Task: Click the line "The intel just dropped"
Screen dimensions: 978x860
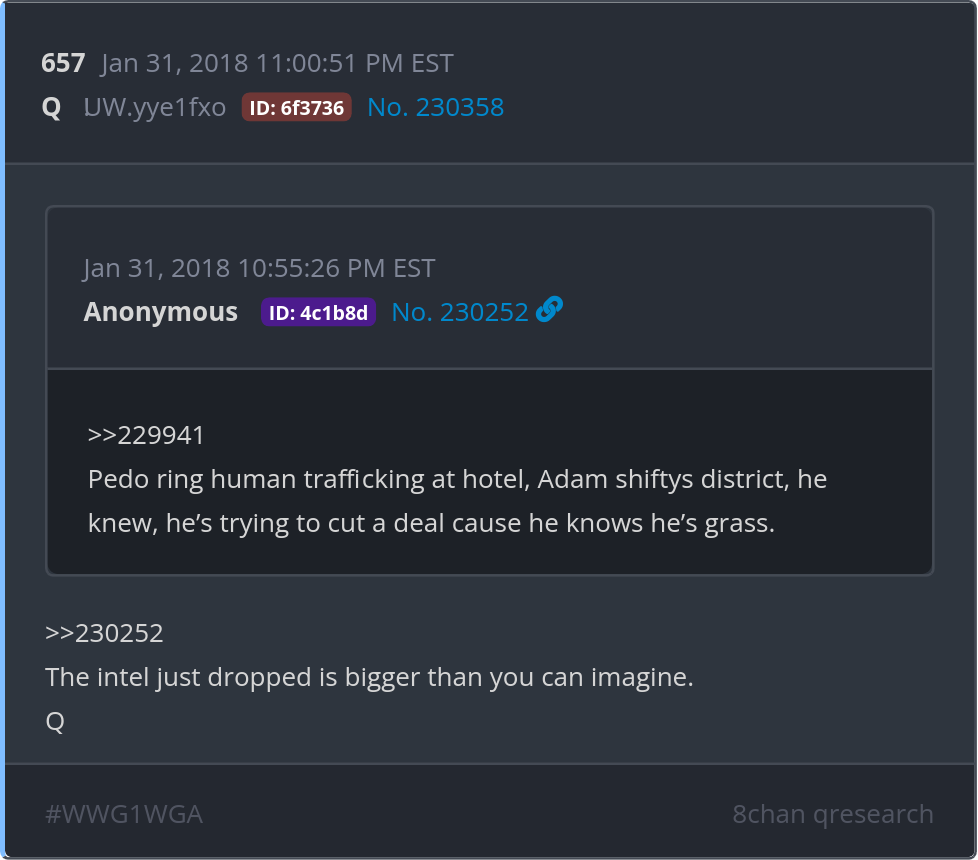Action: [369, 677]
